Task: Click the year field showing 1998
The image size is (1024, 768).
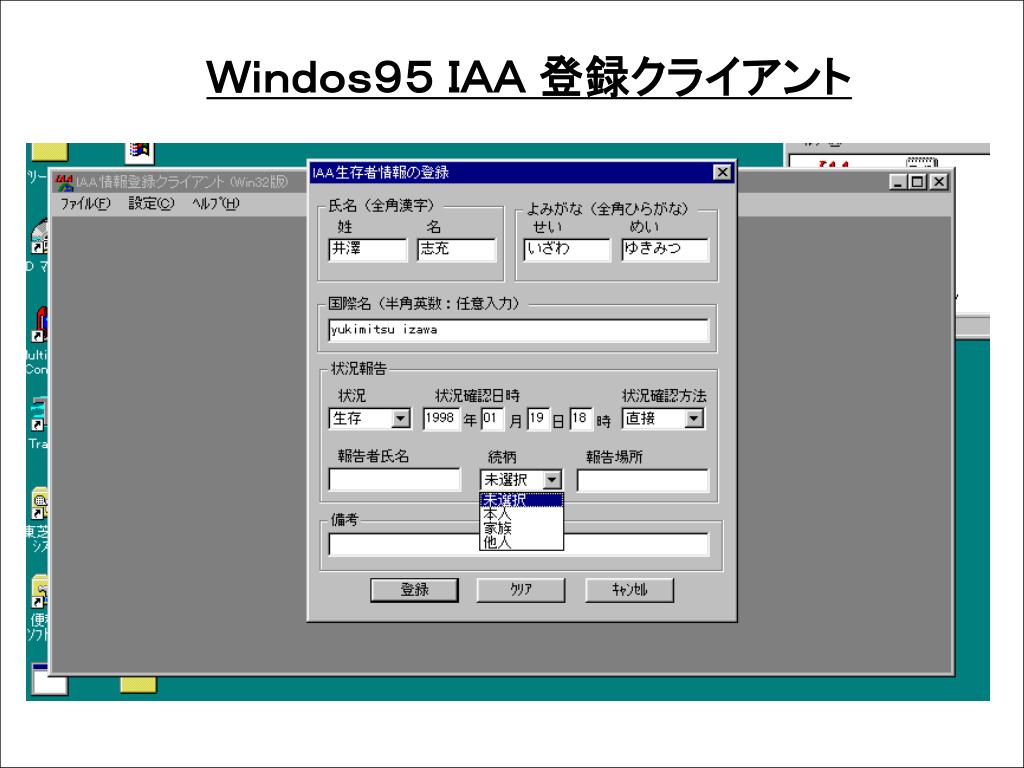Action: point(441,419)
